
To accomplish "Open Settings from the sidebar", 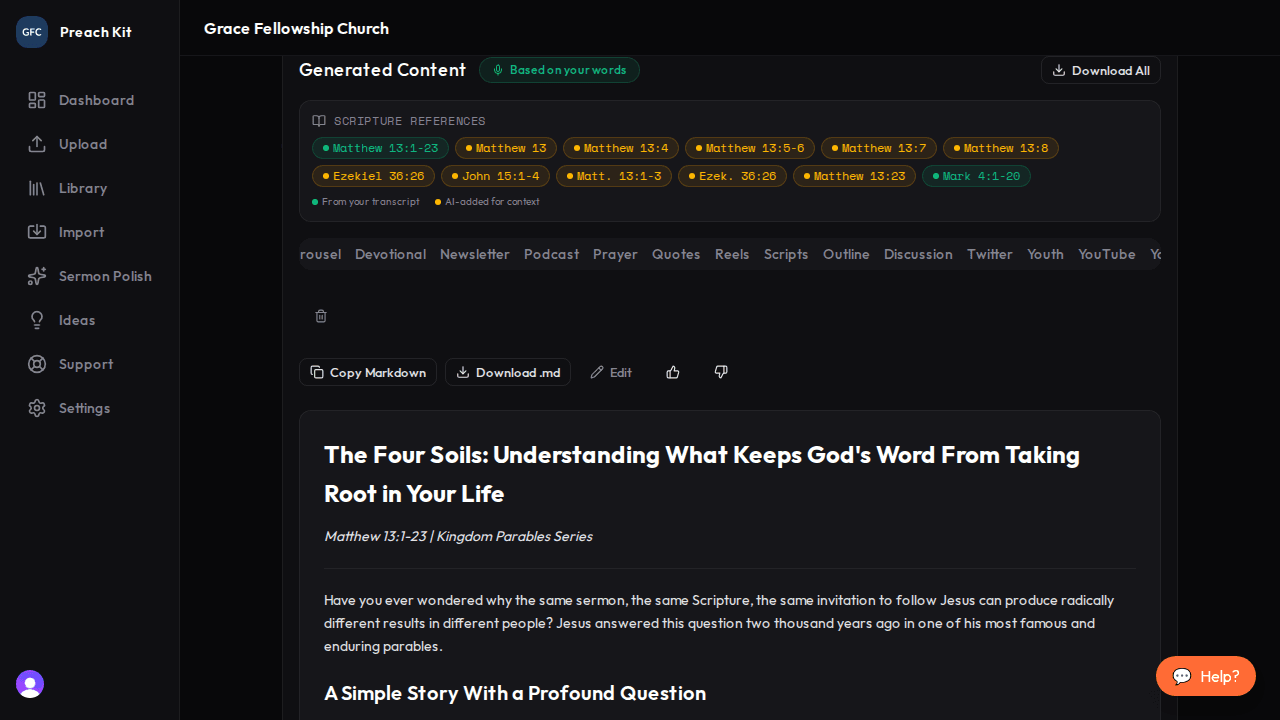I will point(84,408).
